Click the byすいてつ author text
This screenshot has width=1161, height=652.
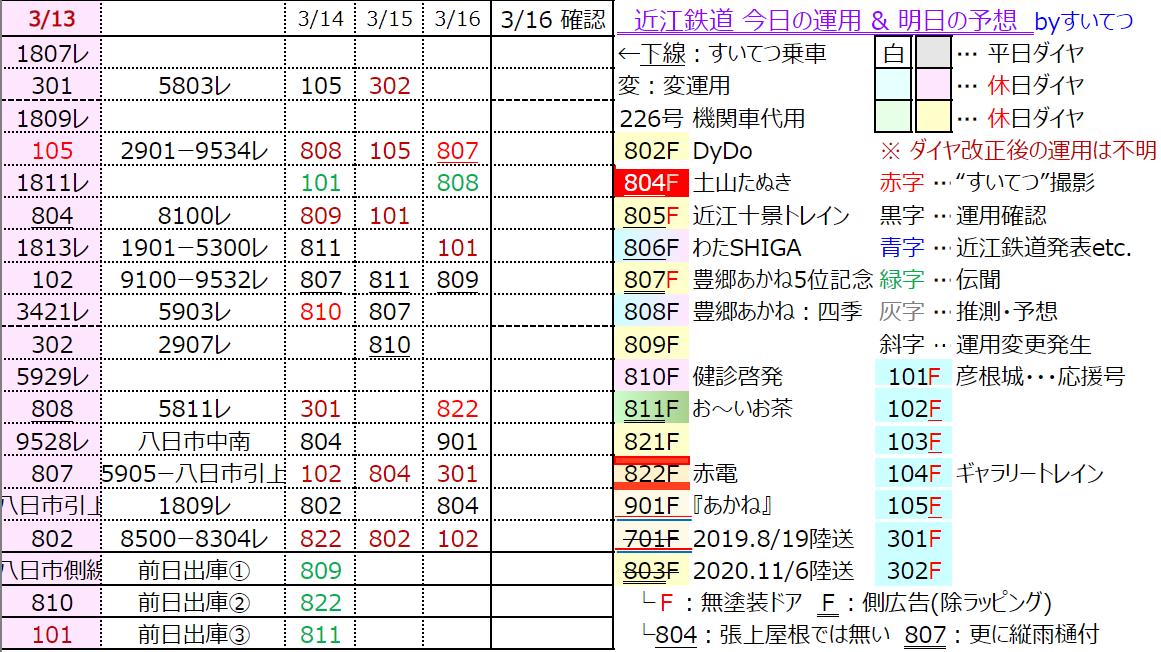coord(1084,21)
